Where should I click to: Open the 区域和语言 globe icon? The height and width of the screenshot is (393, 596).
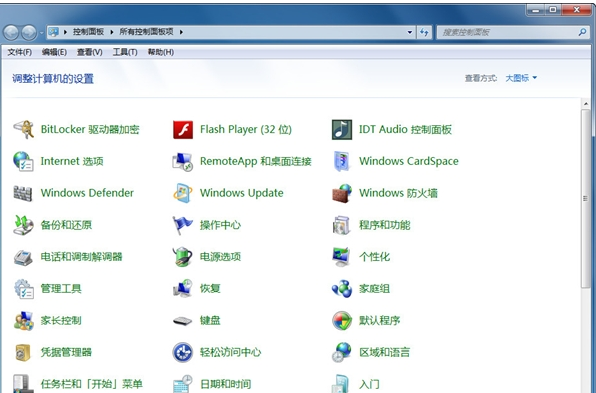342,352
